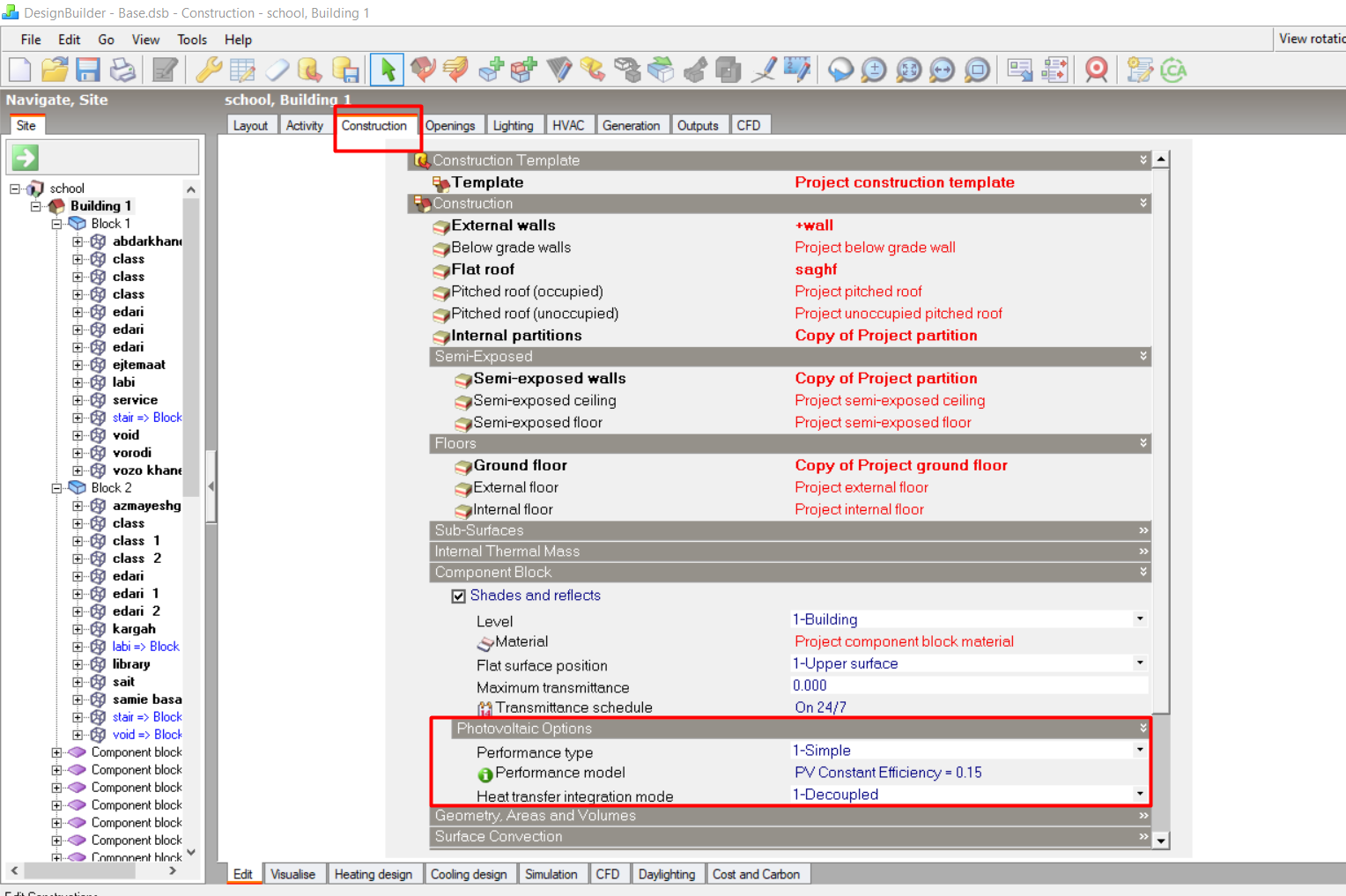Click the +wall external walls value

[814, 226]
